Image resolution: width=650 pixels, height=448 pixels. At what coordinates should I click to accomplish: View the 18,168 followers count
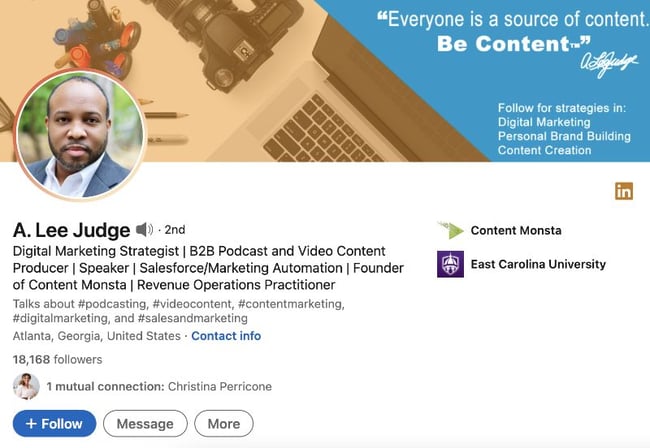(x=57, y=359)
